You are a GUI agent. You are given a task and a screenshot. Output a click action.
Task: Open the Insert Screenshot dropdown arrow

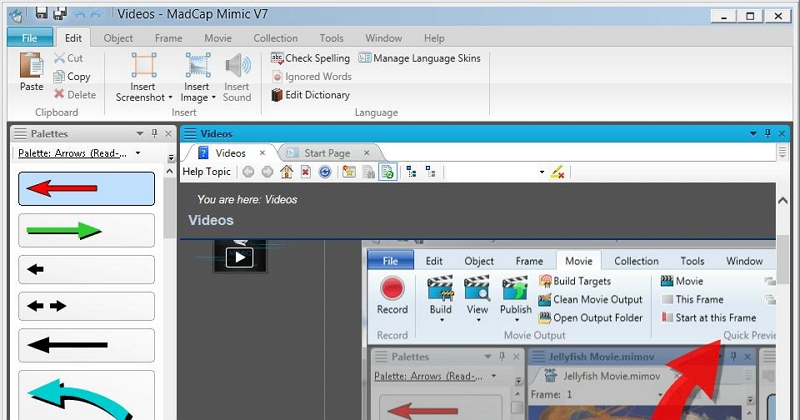pos(170,97)
